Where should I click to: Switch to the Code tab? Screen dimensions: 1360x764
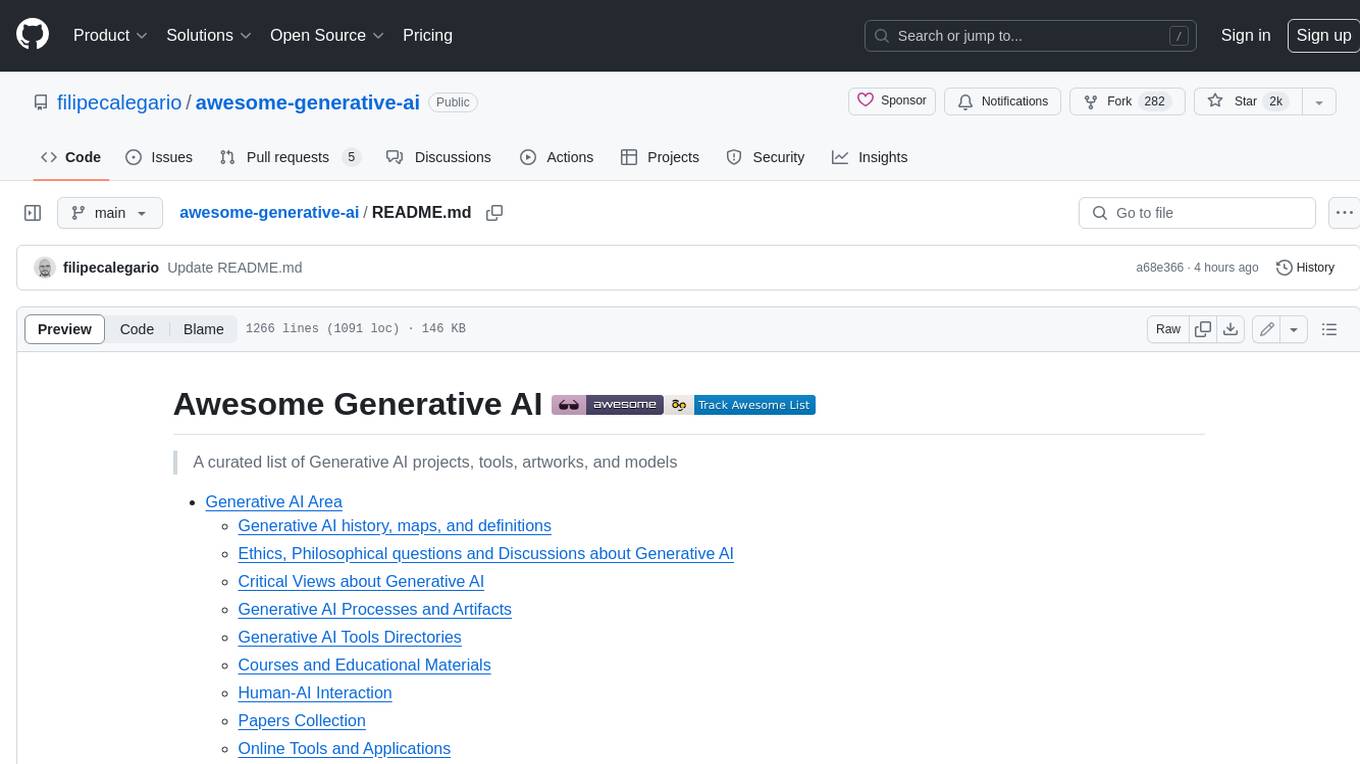click(70, 157)
